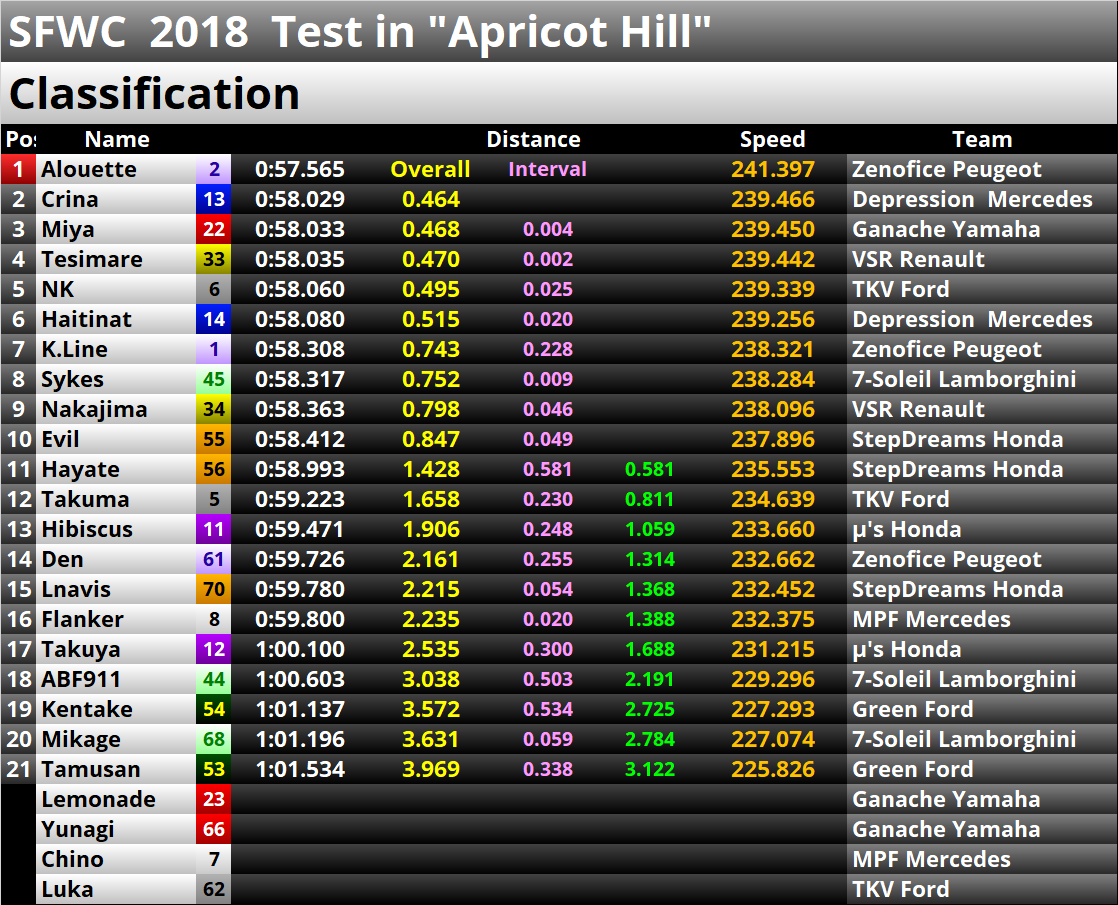This screenshot has width=1118, height=905.
Task: Select driver Flanker
Action: click(82, 619)
